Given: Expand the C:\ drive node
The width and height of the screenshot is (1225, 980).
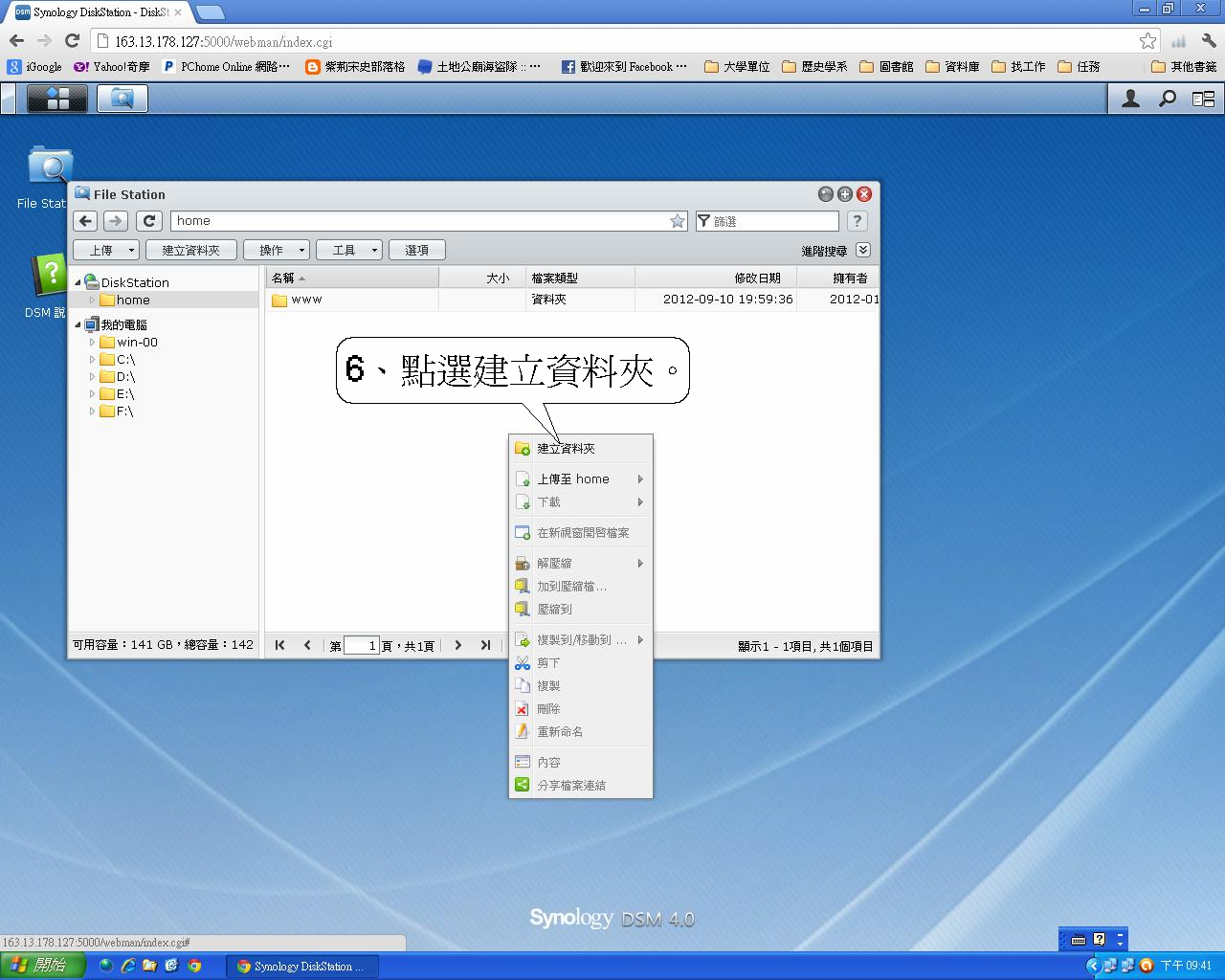Looking at the screenshot, I should click(x=92, y=359).
